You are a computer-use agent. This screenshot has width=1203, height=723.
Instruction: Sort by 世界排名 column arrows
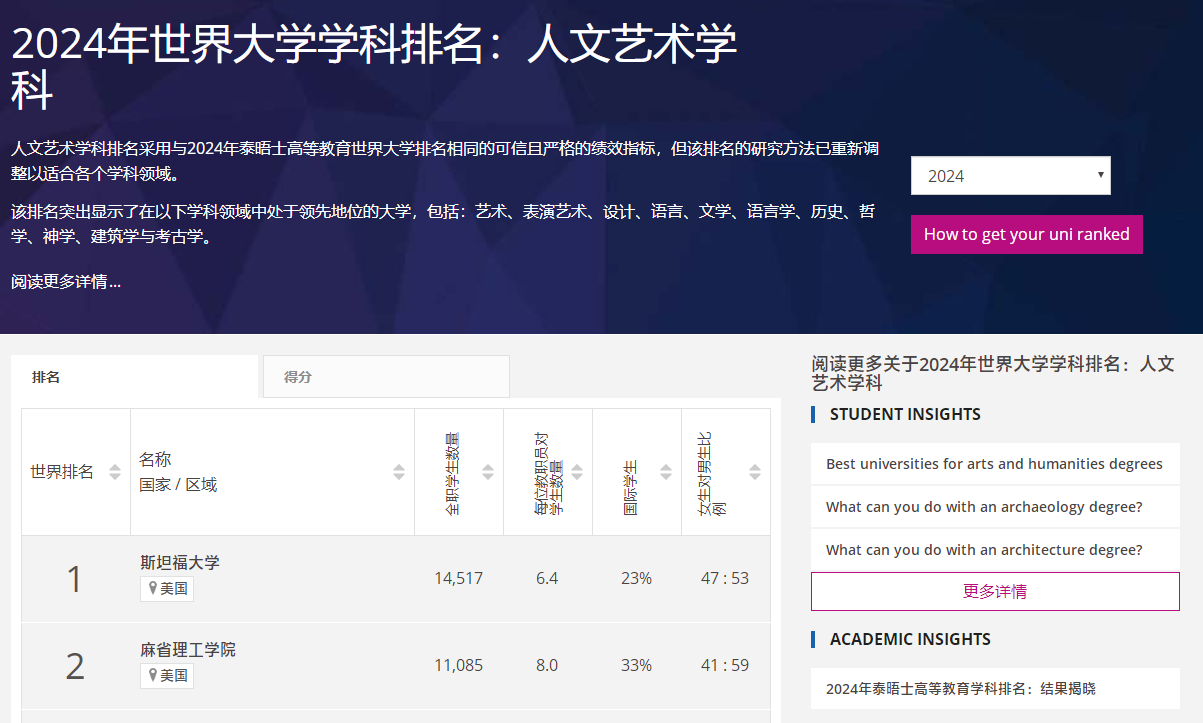click(x=115, y=472)
